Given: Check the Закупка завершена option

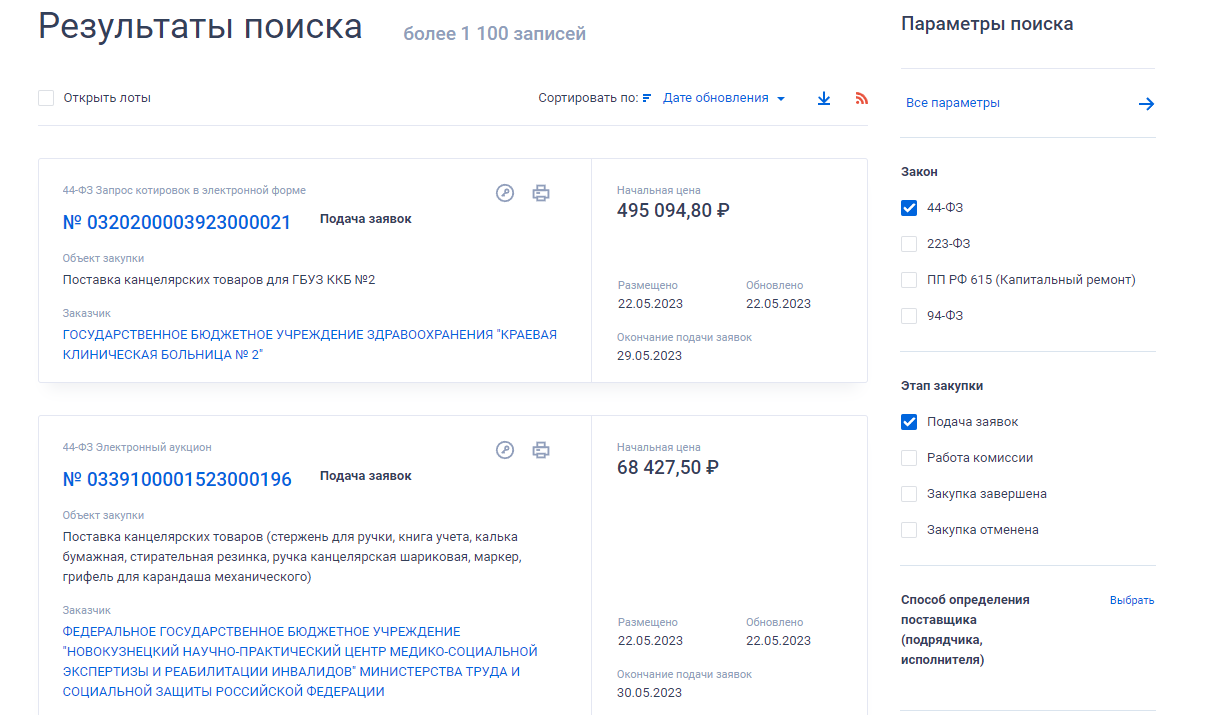Looking at the screenshot, I should click(x=909, y=493).
